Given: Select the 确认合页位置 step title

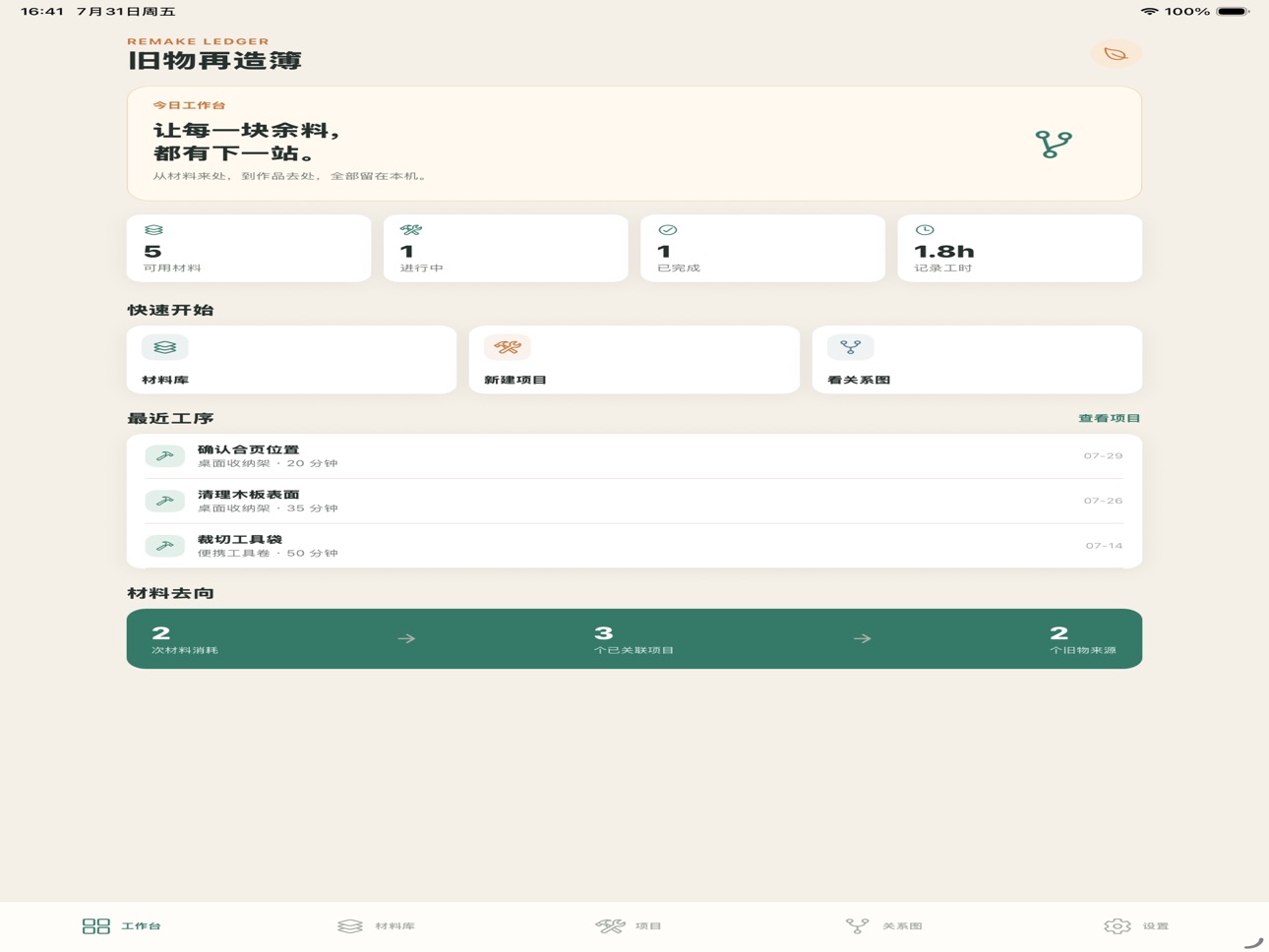Looking at the screenshot, I should 249,449.
